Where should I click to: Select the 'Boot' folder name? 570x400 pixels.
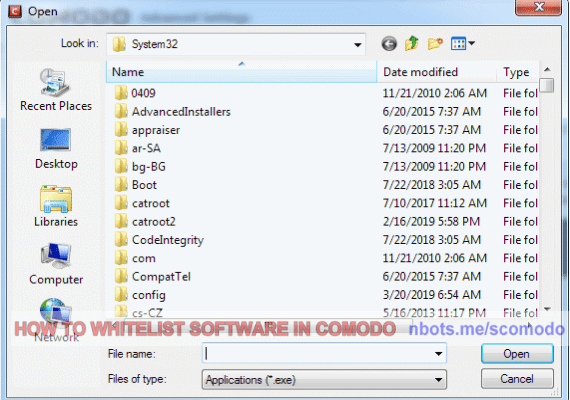click(x=144, y=185)
